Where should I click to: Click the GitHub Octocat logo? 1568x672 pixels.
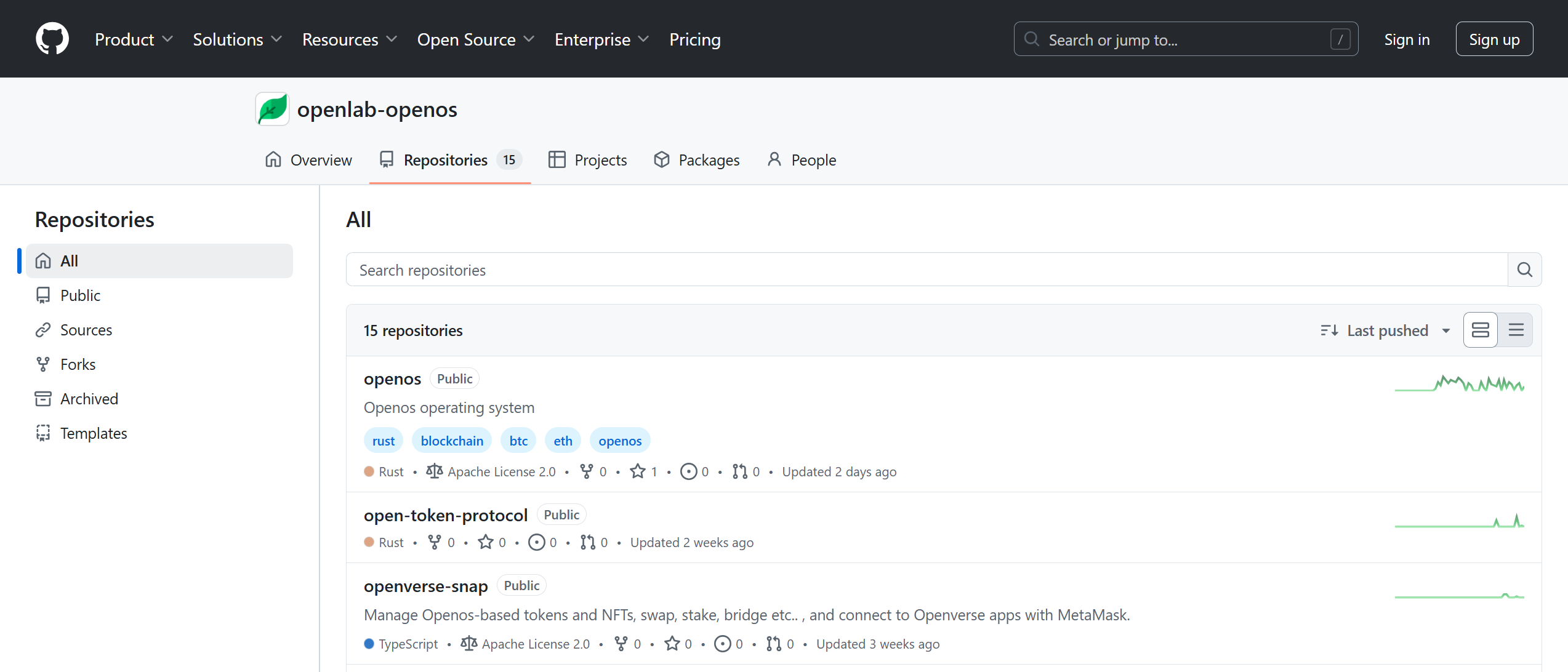coord(52,39)
